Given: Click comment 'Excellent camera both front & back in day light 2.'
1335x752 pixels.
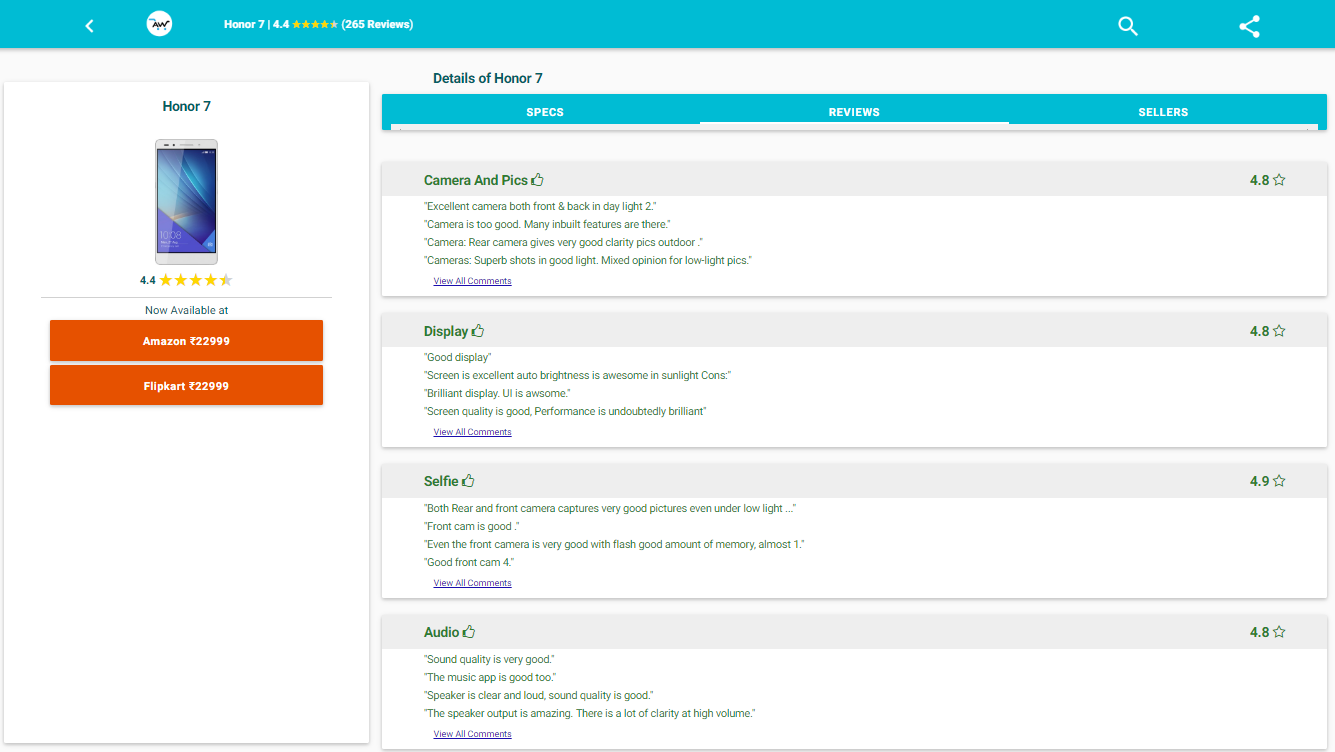Looking at the screenshot, I should [x=540, y=206].
